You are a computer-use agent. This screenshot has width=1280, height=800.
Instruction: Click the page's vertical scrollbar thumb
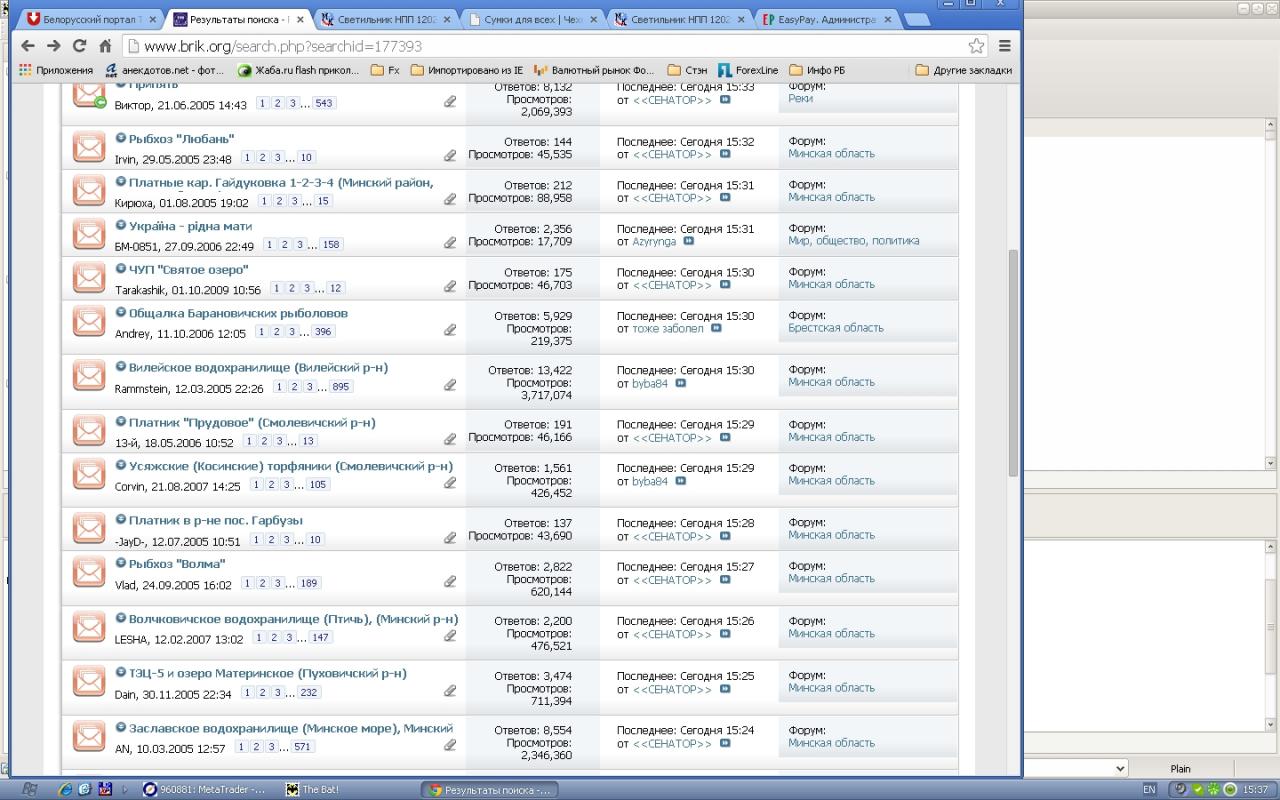tap(1012, 360)
